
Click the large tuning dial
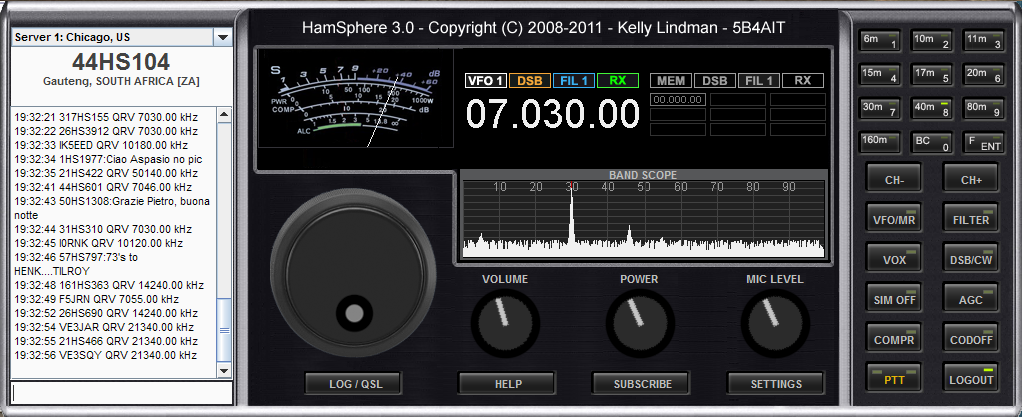(x=353, y=274)
